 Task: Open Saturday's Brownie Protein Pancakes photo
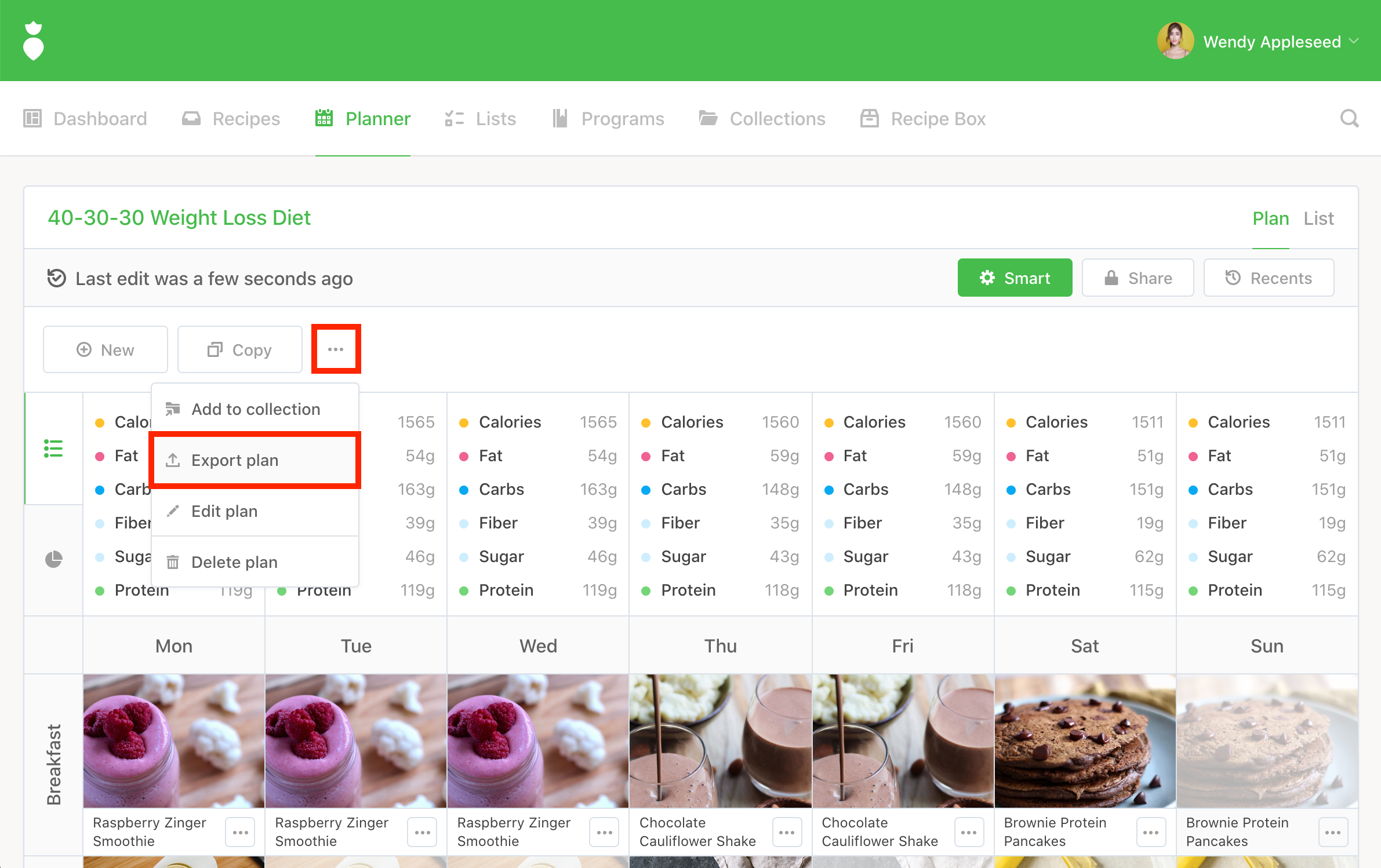click(1085, 741)
